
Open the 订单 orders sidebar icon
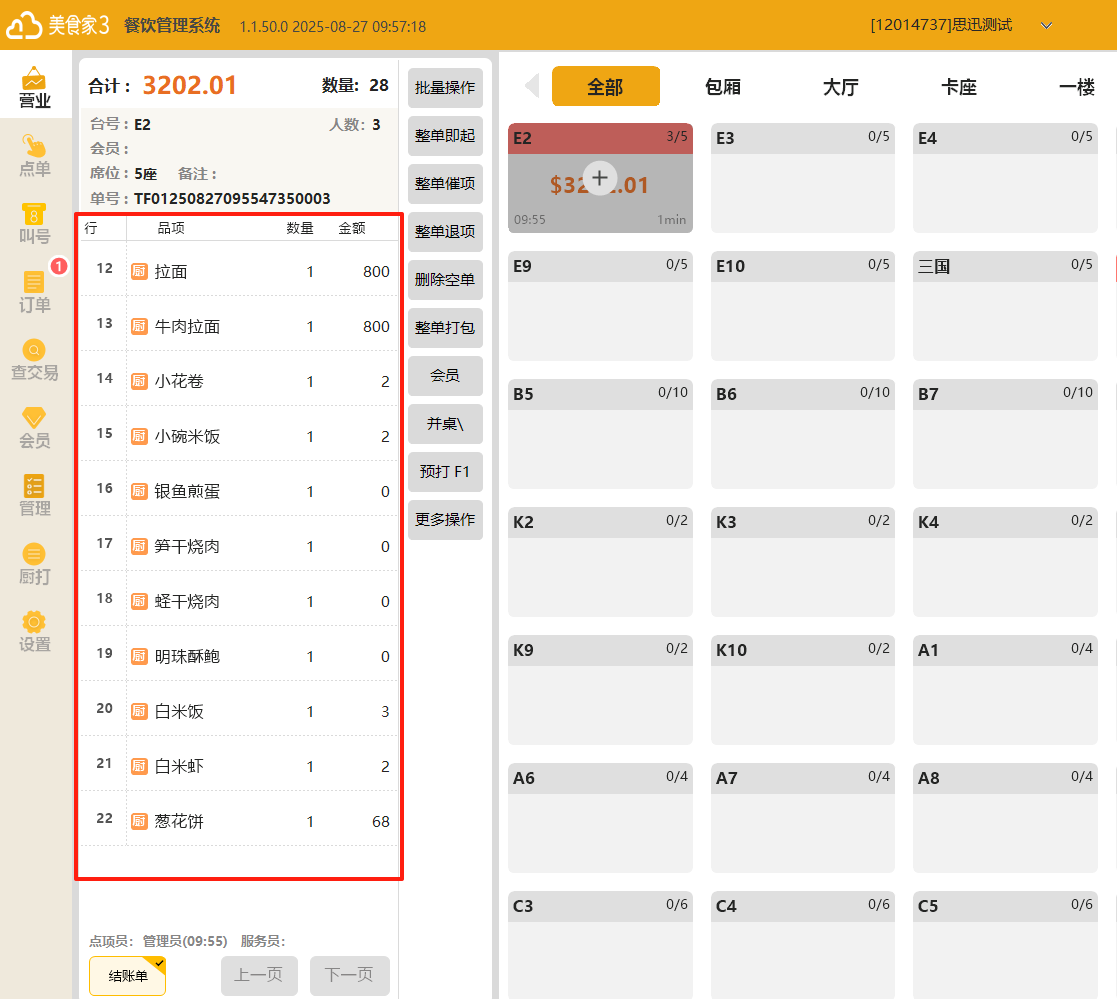click(x=35, y=292)
